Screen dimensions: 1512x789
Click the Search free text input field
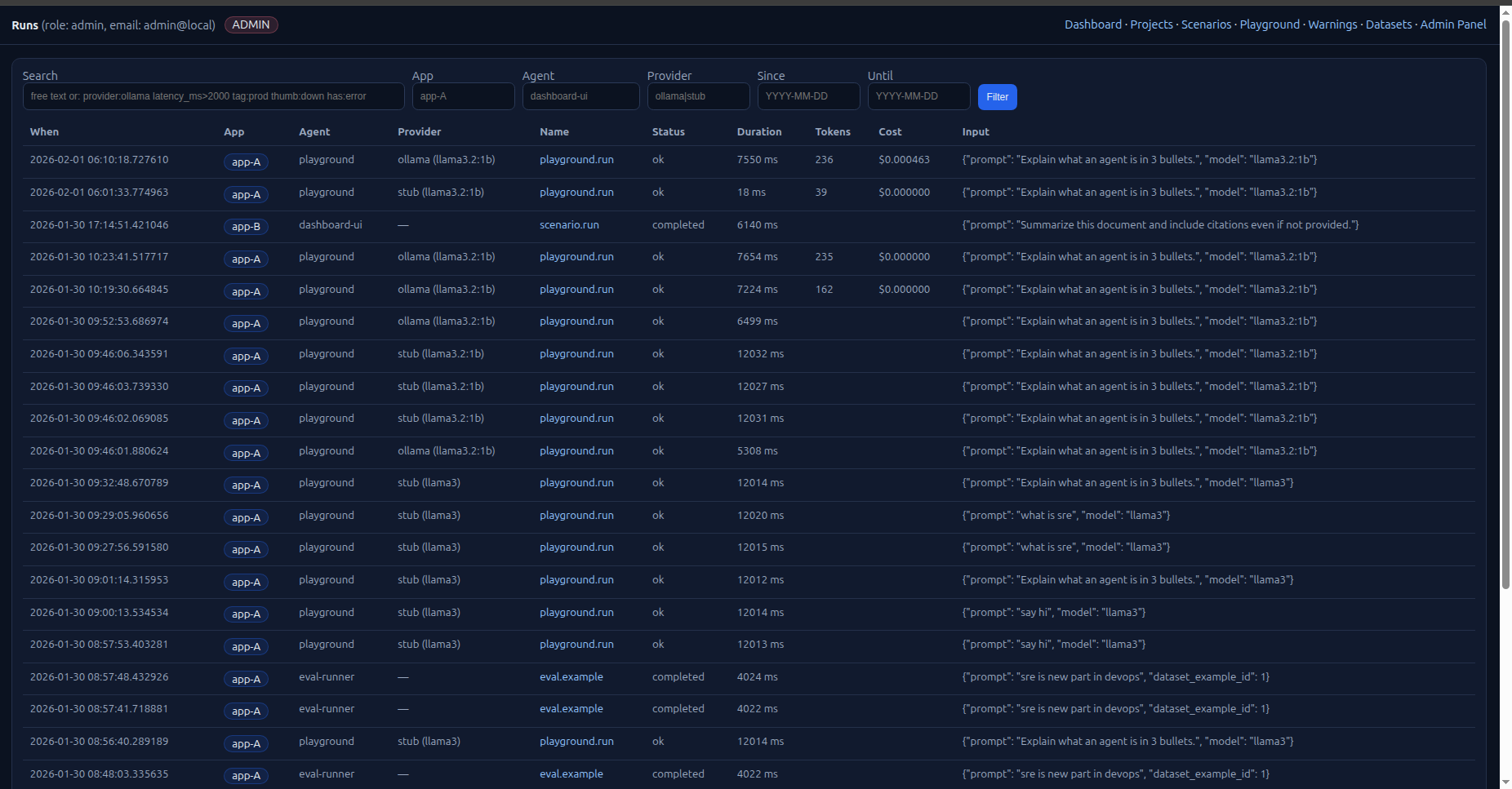(x=213, y=96)
